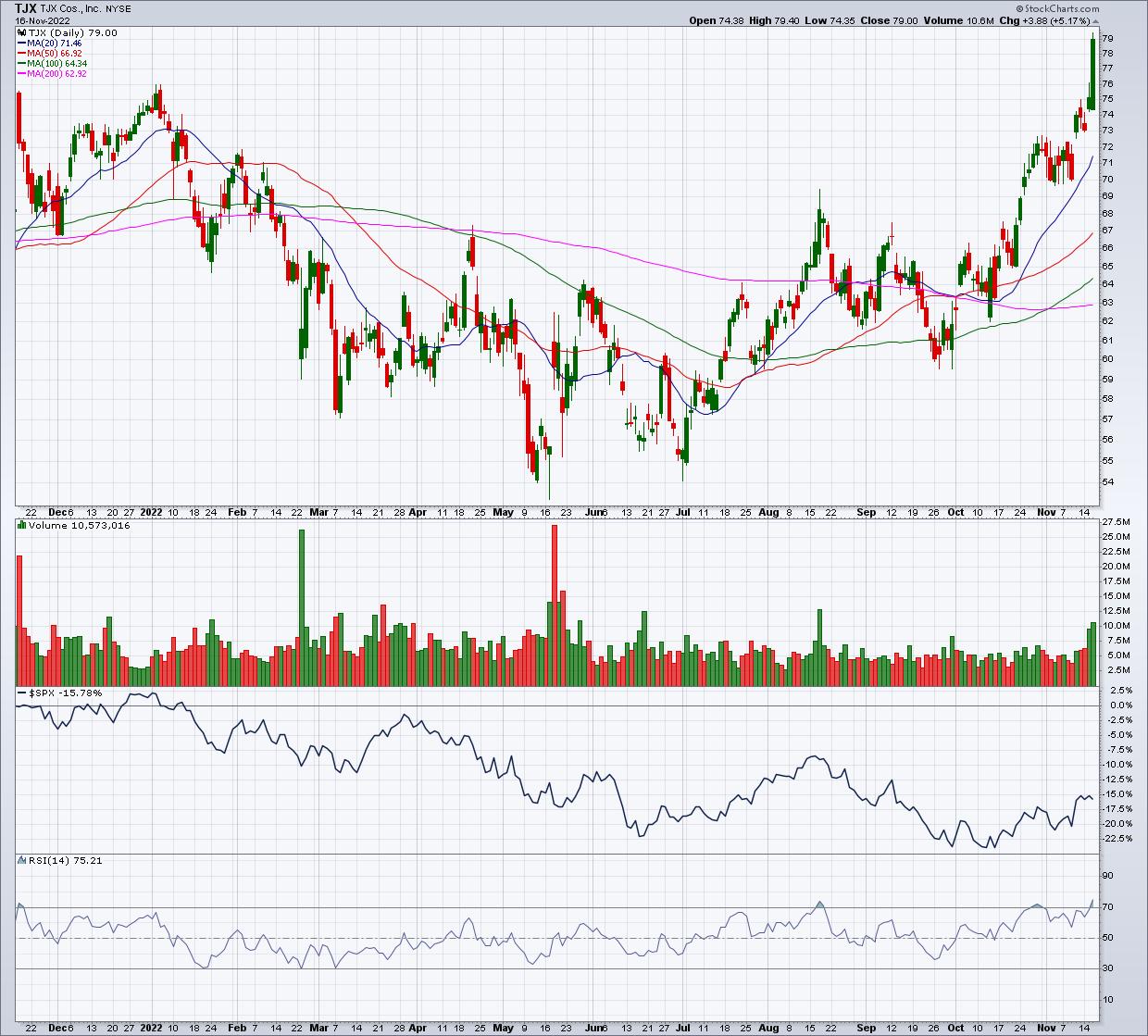The height and width of the screenshot is (1036, 1148).
Task: Click the green MA(100) line color marker
Action: click(20, 64)
